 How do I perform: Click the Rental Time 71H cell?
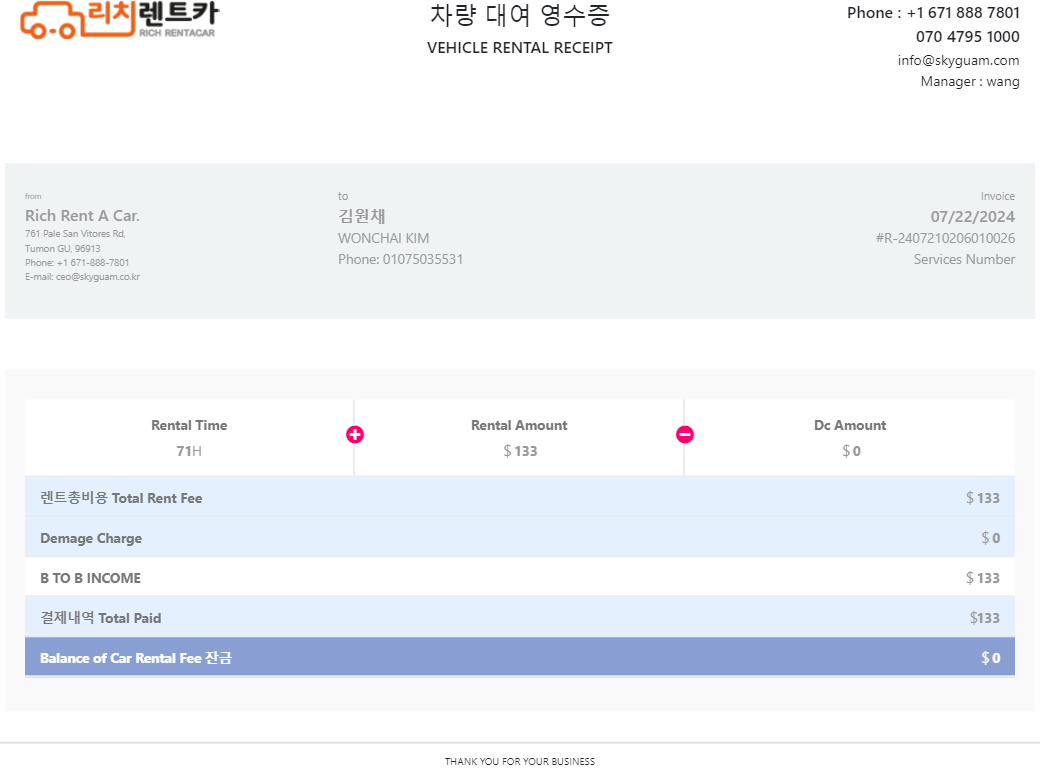pos(189,438)
